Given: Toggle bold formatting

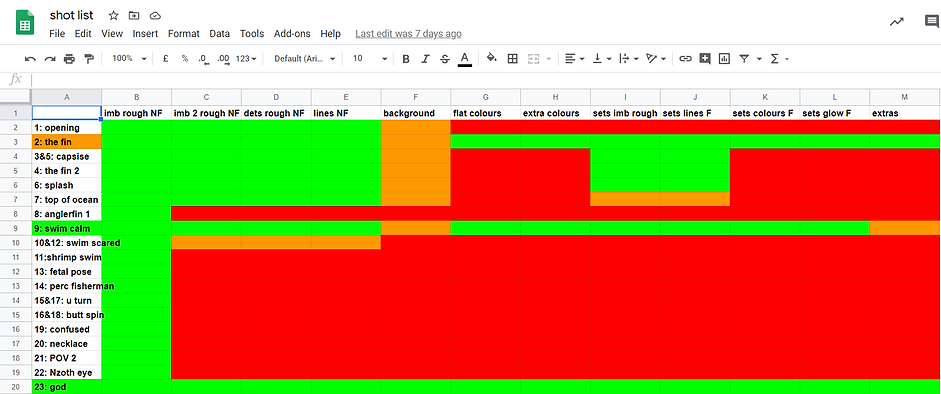Looking at the screenshot, I should point(406,59).
